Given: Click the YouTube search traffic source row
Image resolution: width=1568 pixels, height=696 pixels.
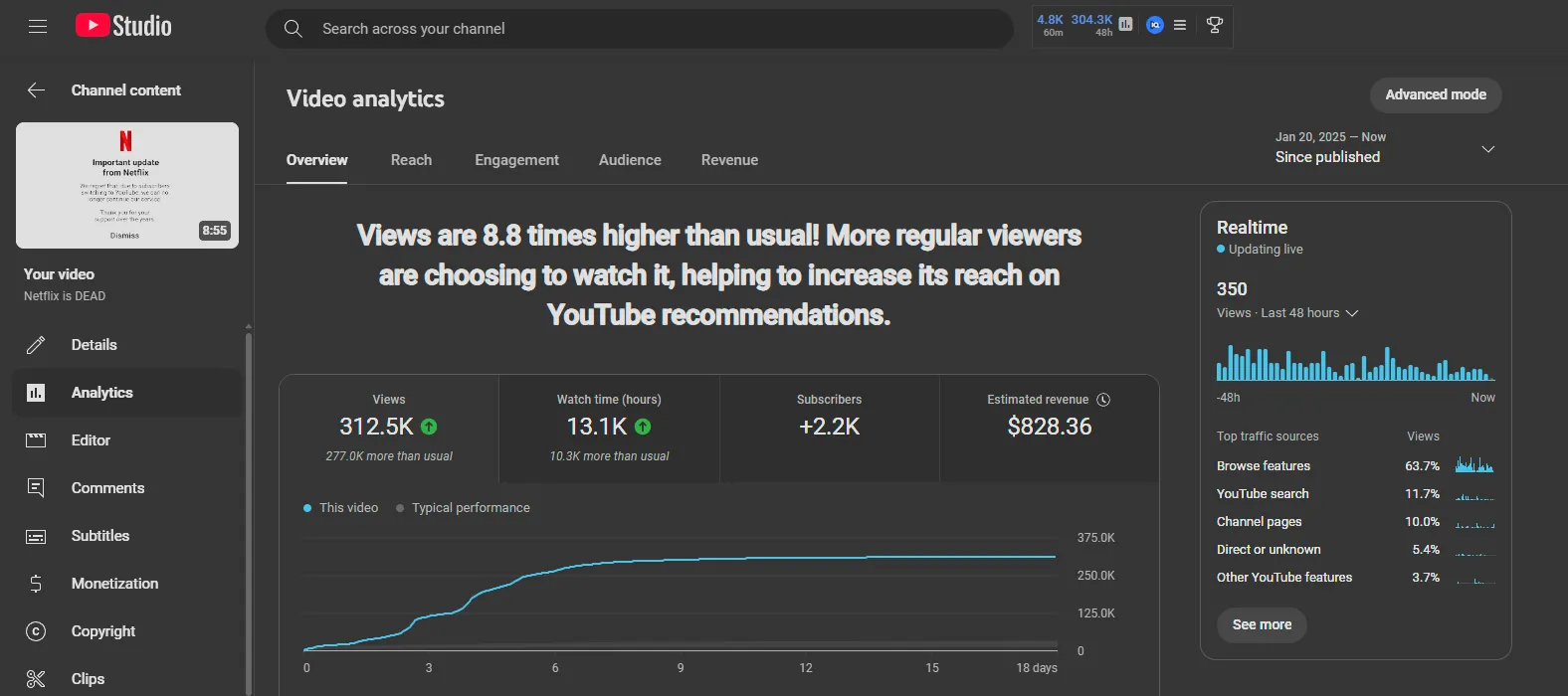Looking at the screenshot, I should click(1355, 493).
